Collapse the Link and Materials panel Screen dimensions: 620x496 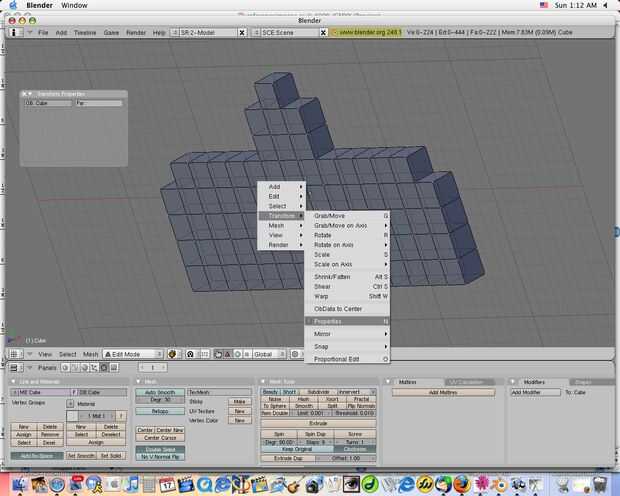pos(13,382)
